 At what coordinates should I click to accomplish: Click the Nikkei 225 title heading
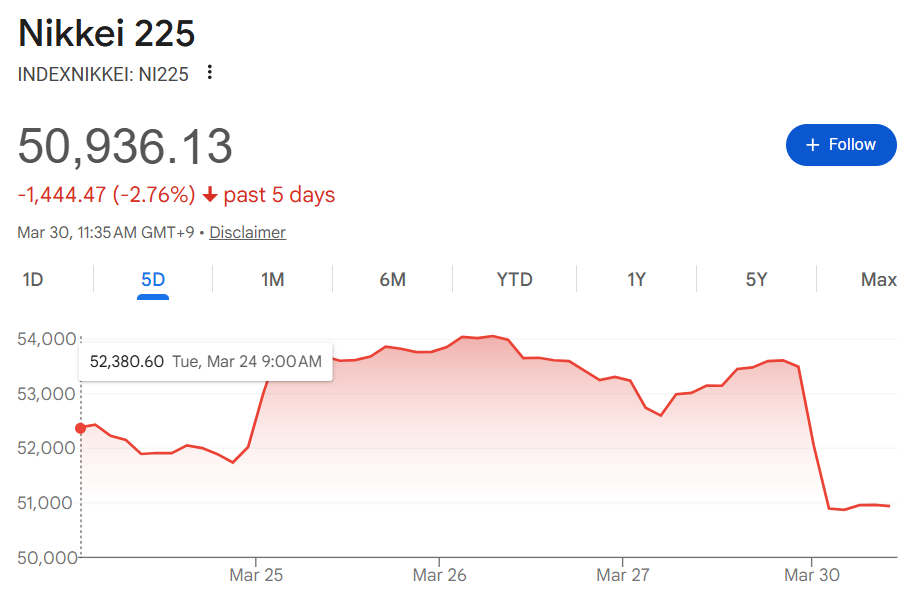tap(107, 33)
